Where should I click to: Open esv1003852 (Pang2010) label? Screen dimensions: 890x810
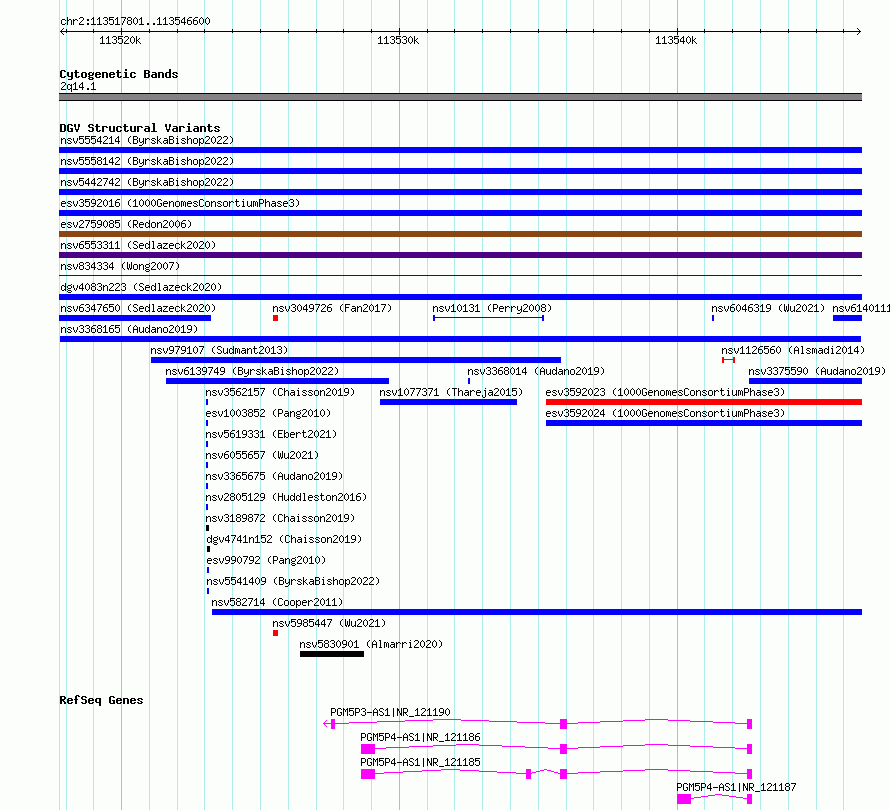tap(268, 413)
